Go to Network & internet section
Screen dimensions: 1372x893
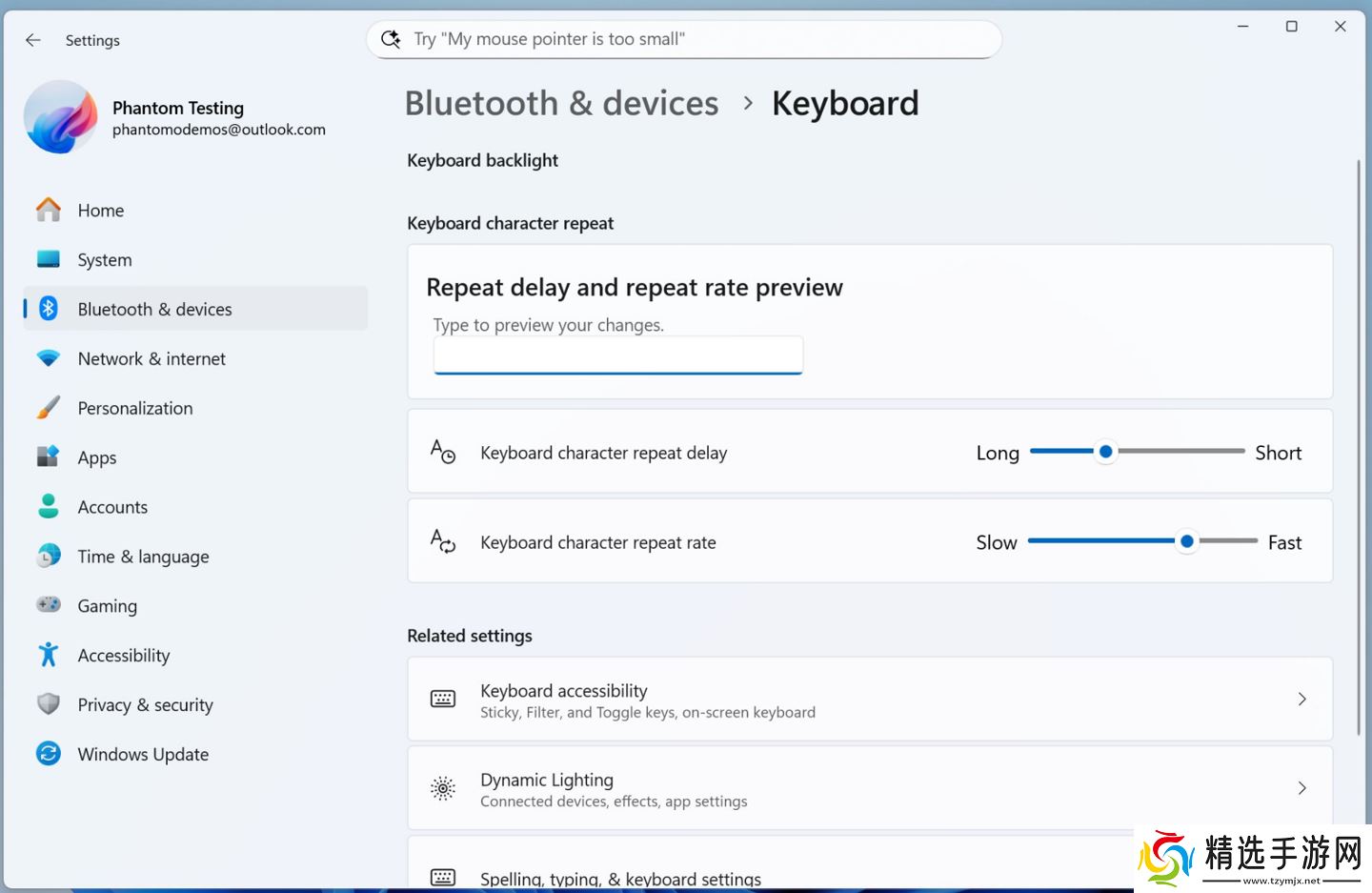[151, 359]
